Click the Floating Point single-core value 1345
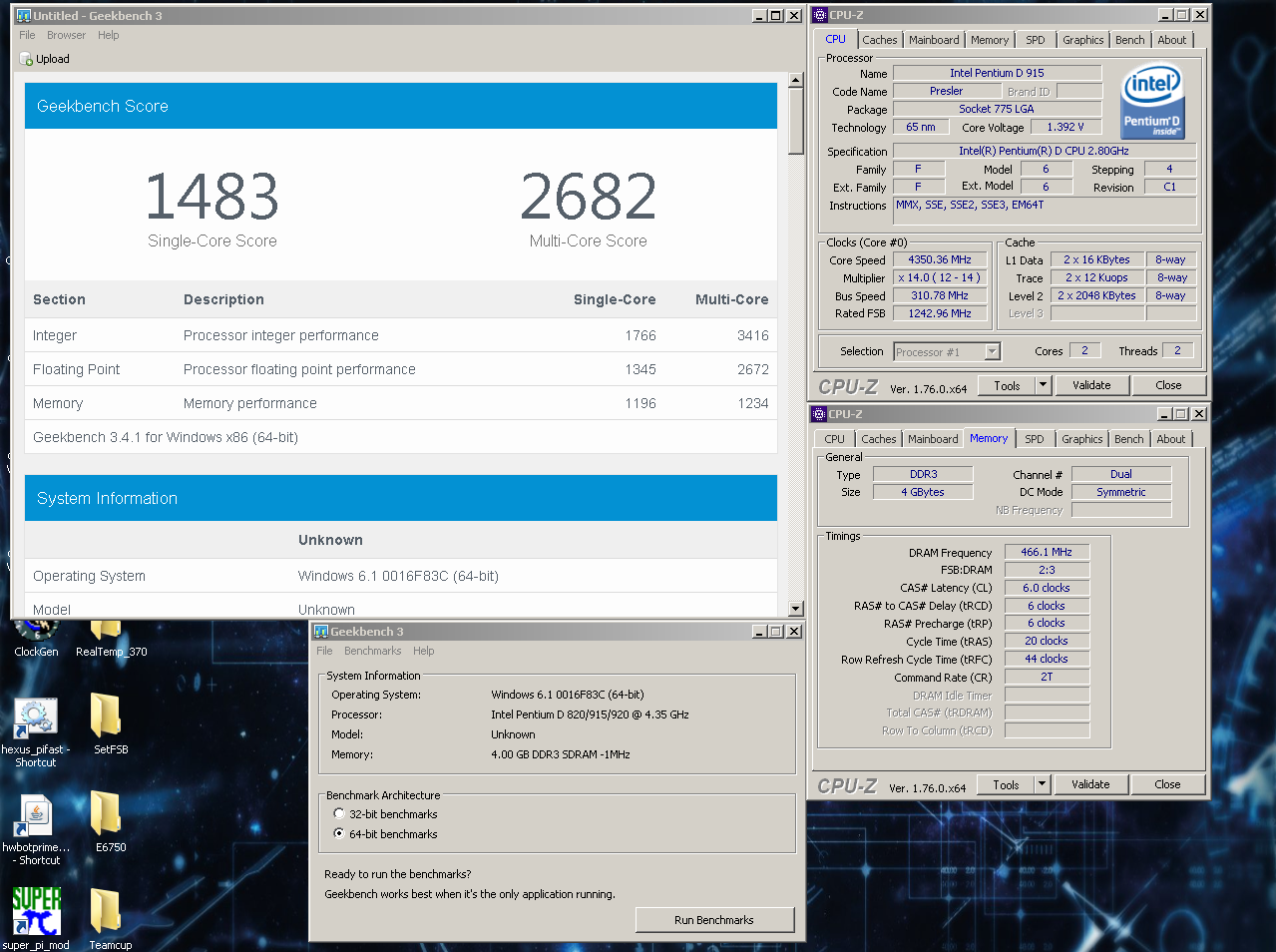The height and width of the screenshot is (952, 1276). point(640,369)
